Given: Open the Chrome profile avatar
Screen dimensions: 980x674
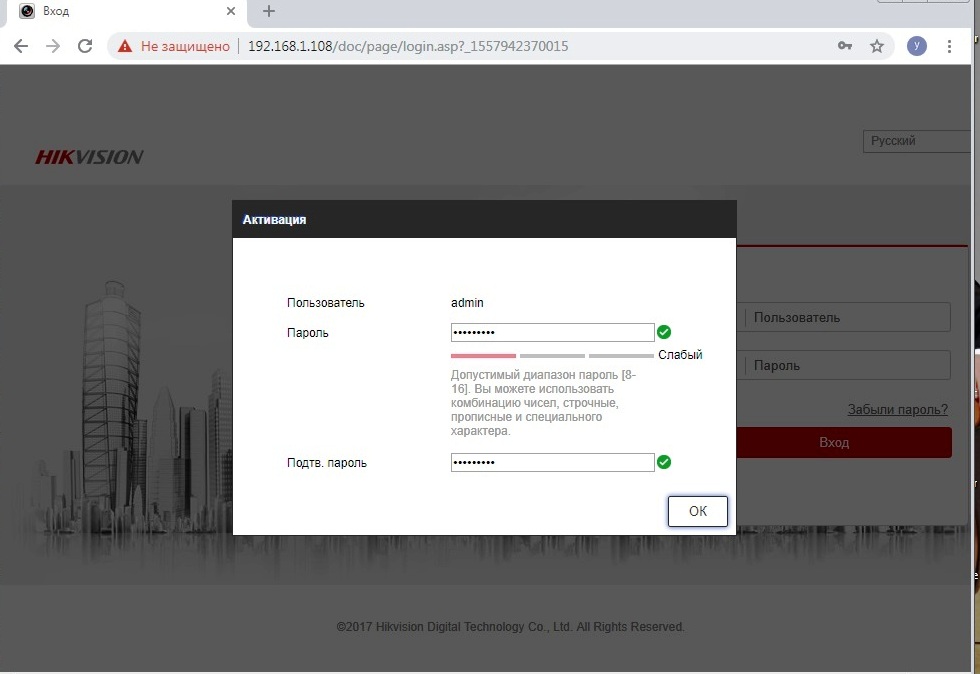Looking at the screenshot, I should (x=916, y=46).
